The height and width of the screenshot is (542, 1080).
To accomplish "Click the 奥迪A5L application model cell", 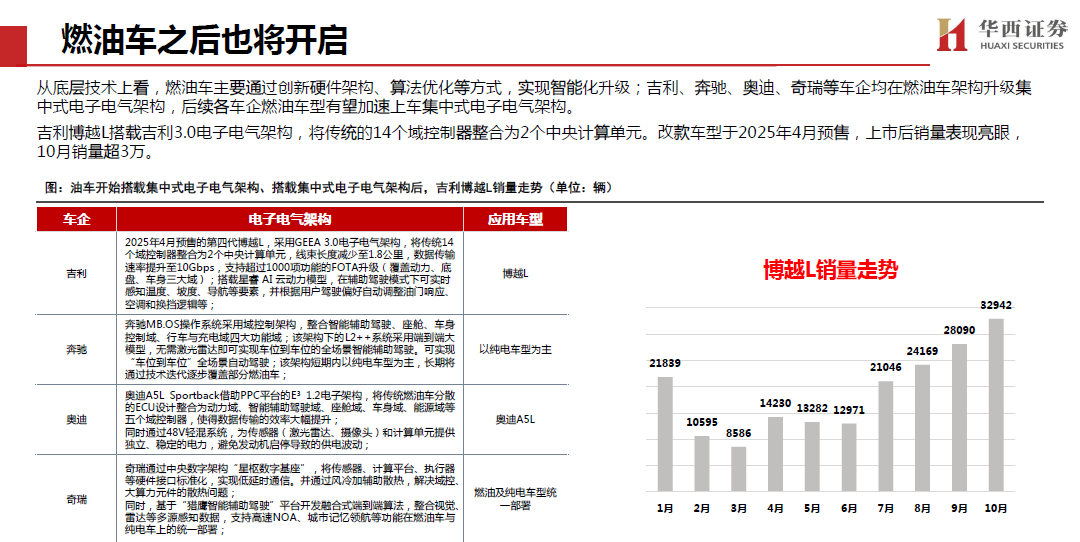I will (x=515, y=419).
